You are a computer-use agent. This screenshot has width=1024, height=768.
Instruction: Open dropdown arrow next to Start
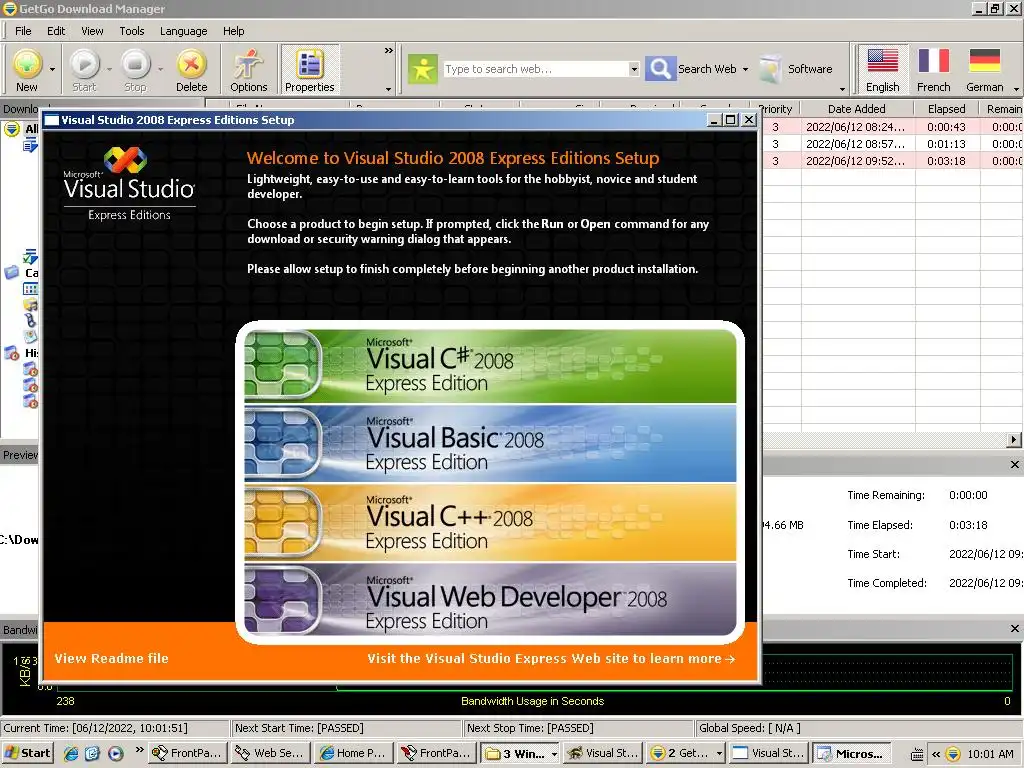[x=109, y=69]
